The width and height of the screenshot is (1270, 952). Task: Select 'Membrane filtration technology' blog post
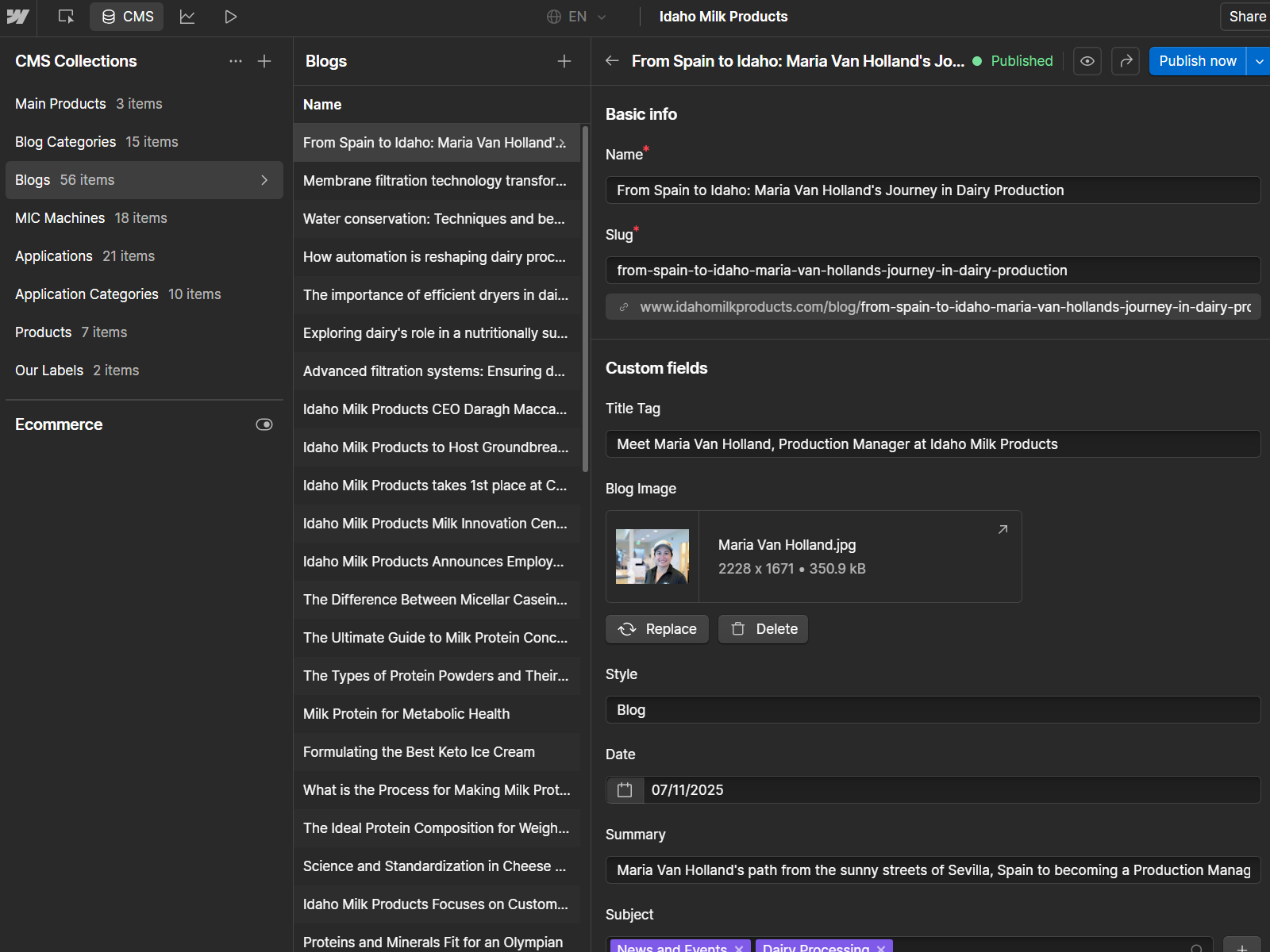tap(437, 181)
